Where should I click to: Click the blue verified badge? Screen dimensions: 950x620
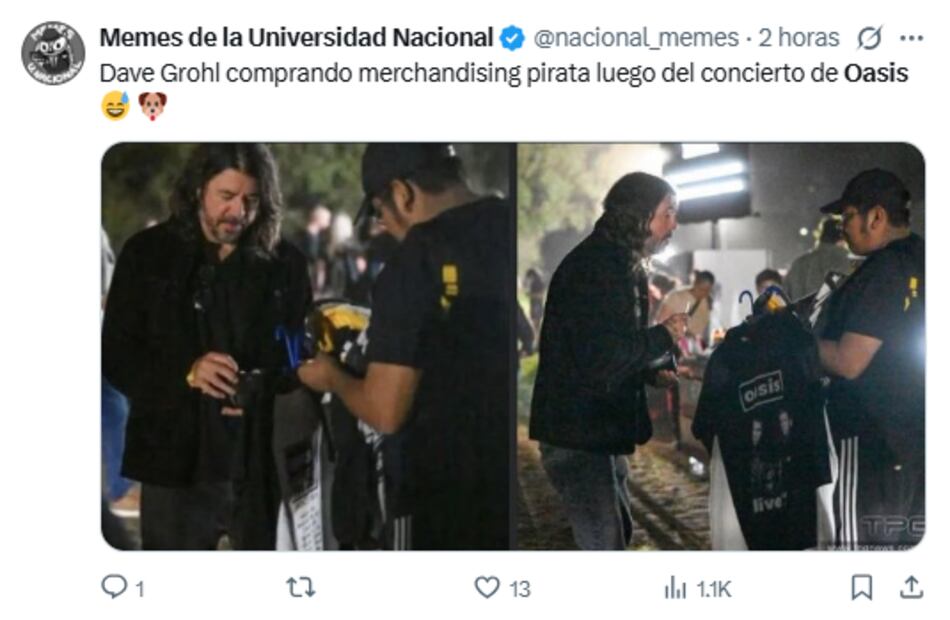pyautogui.click(x=512, y=38)
